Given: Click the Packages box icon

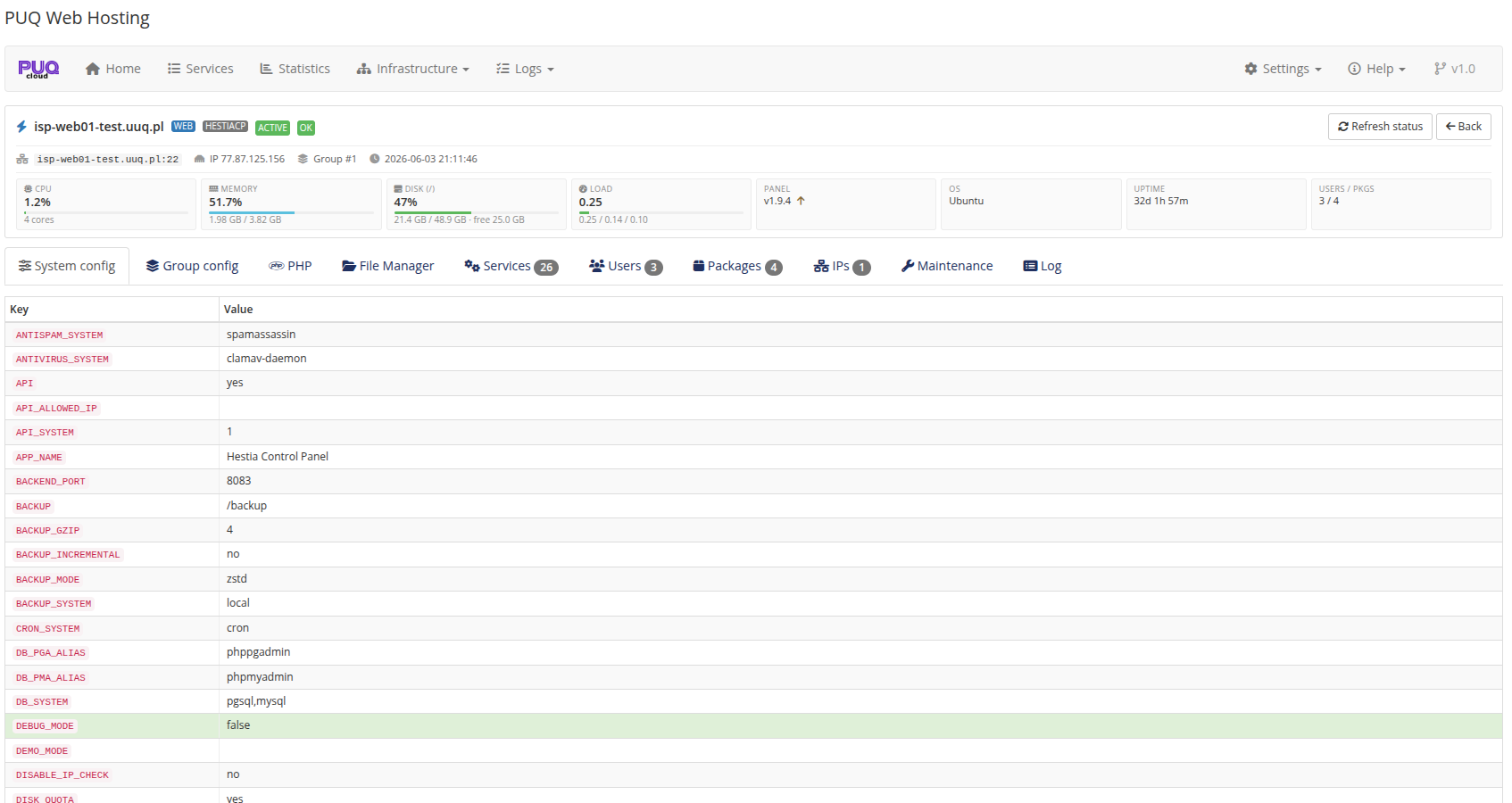Looking at the screenshot, I should (699, 266).
